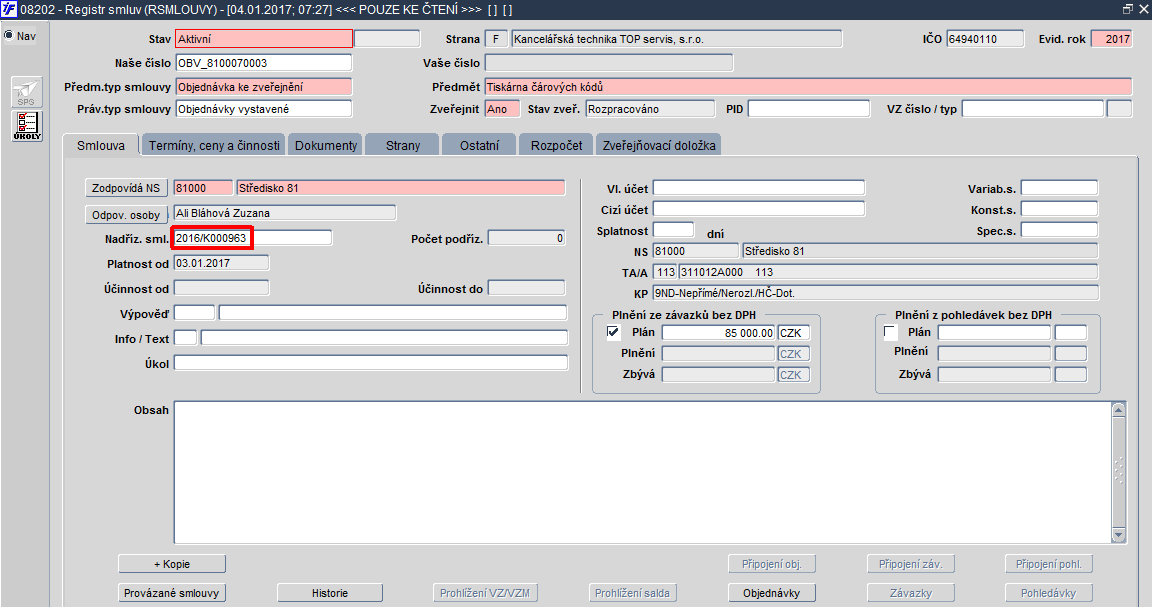Click the Splatnost days field
The image size is (1152, 607).
click(674, 230)
